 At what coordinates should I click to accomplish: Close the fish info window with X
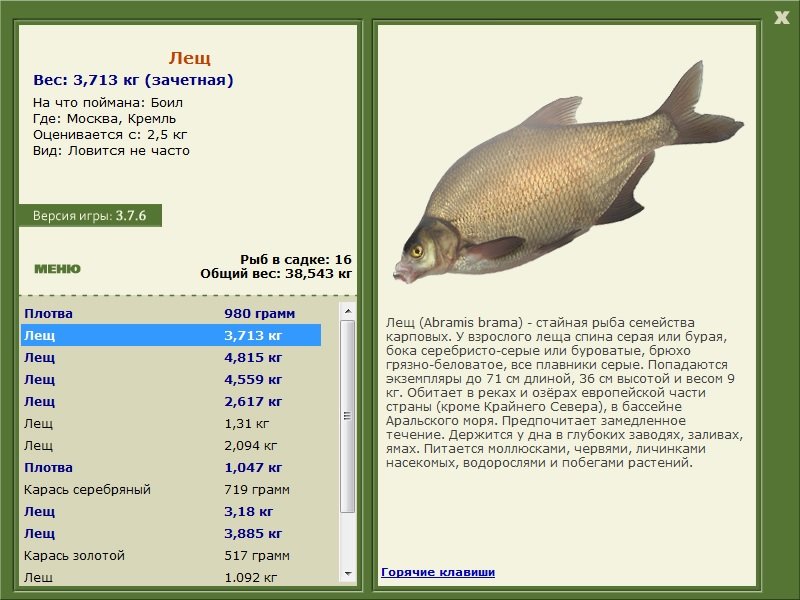click(x=782, y=17)
